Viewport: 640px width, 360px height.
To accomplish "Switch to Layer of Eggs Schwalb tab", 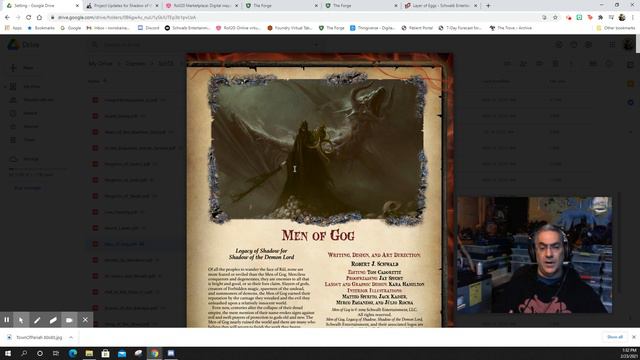I will [x=441, y=6].
